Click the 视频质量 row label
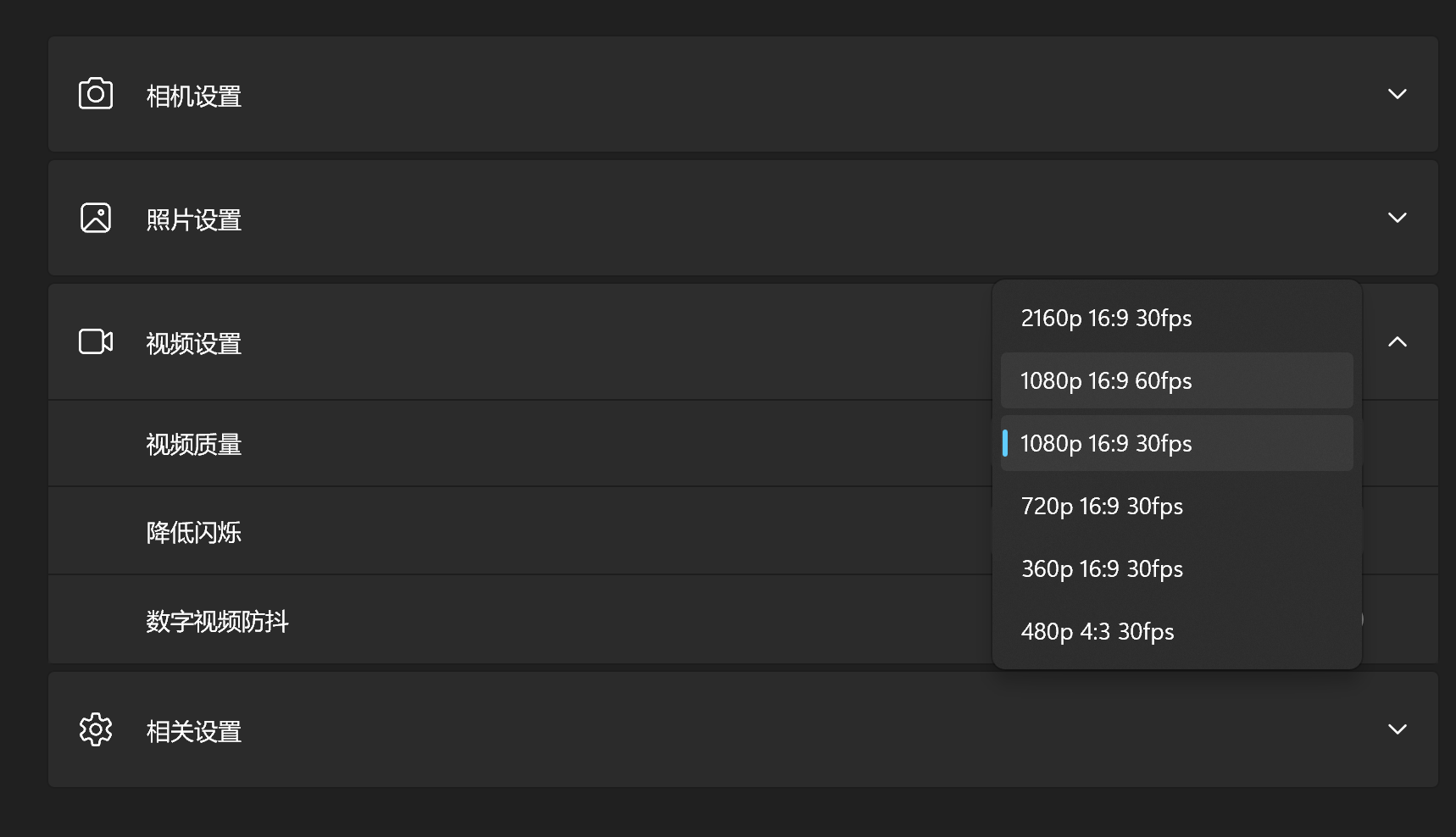 coord(194,444)
